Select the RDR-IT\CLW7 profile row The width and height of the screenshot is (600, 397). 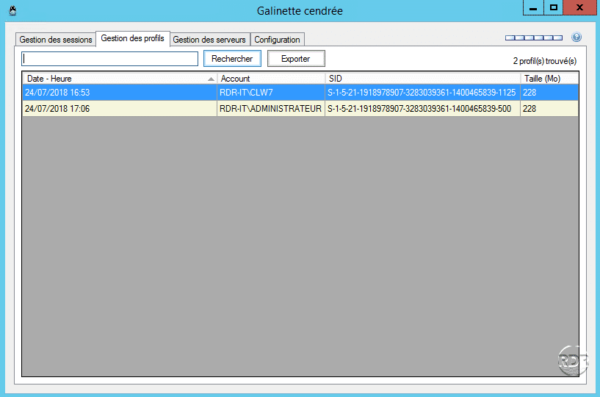[x=300, y=93]
